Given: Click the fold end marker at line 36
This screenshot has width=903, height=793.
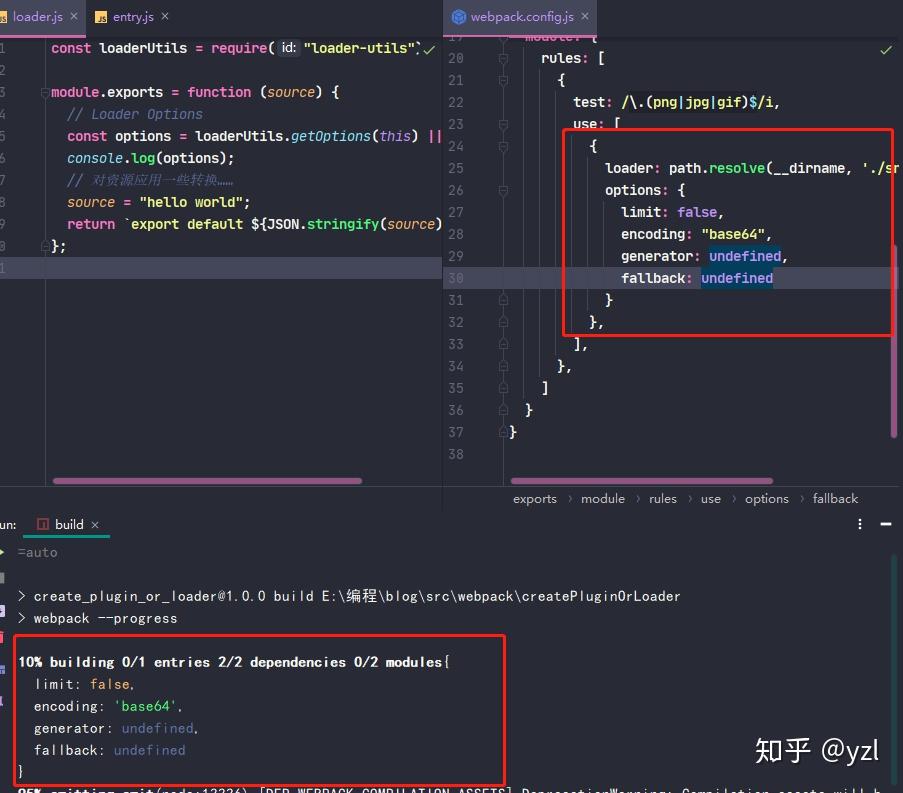Looking at the screenshot, I should coord(503,410).
